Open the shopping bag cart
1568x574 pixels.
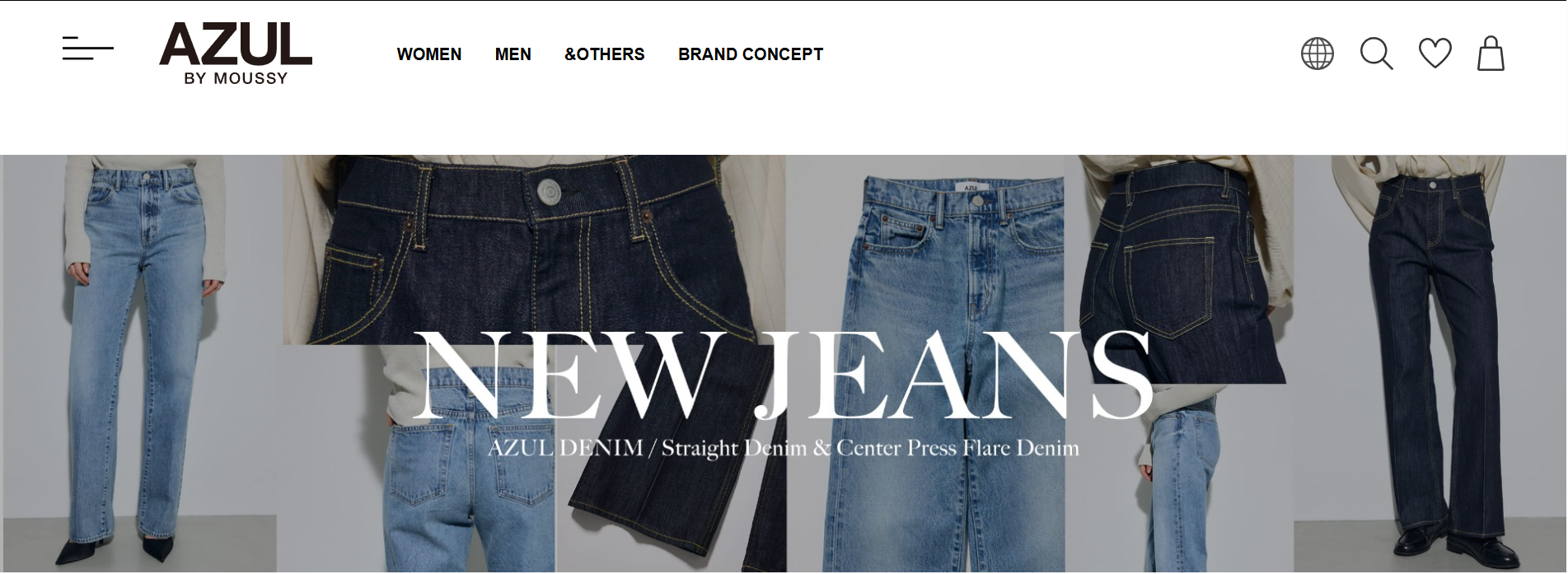(x=1490, y=54)
